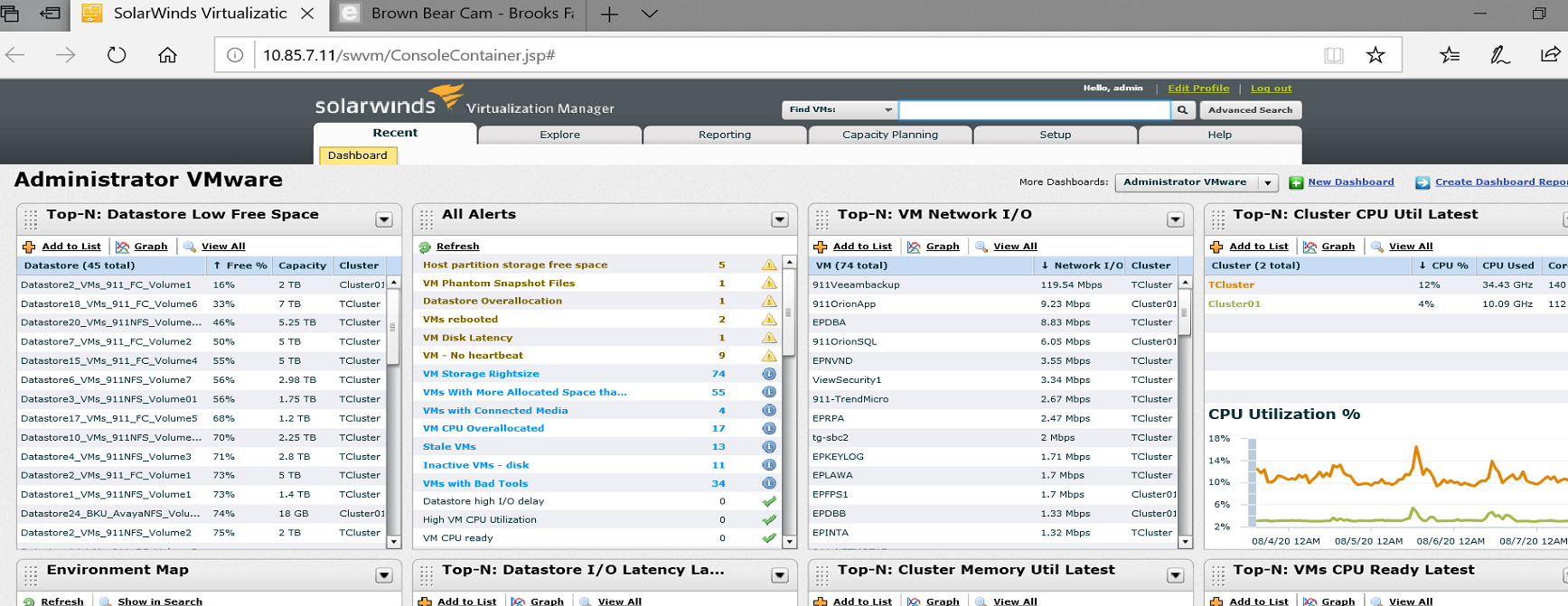Open a new browser tab with plus button
The width and height of the screenshot is (1568, 606).
tap(610, 14)
